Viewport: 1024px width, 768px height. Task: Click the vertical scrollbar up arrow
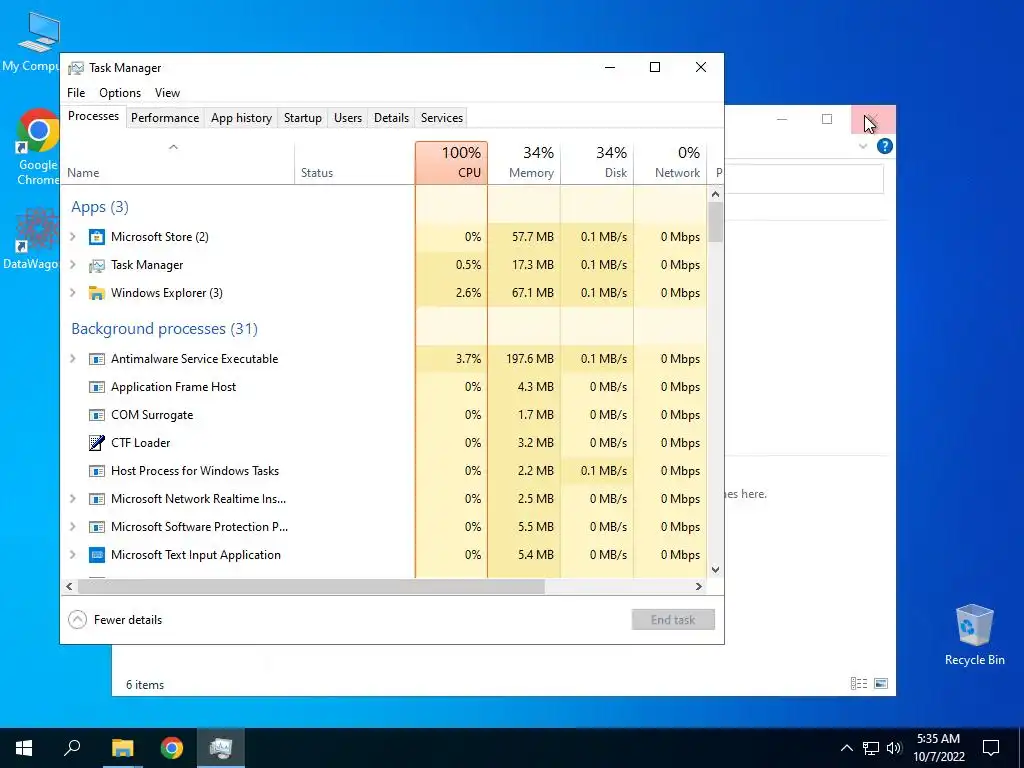click(715, 194)
